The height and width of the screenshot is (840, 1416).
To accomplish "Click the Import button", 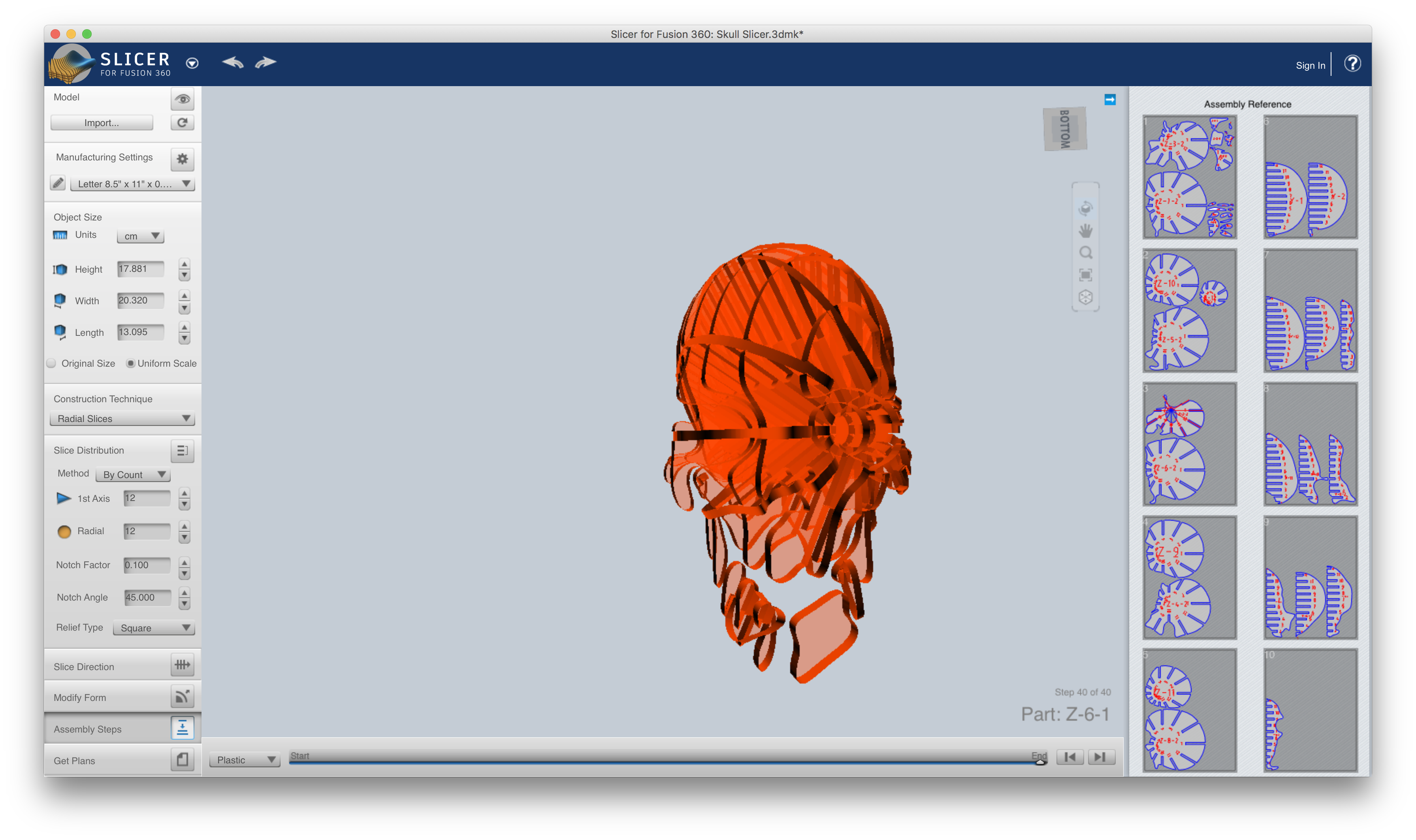I will (x=102, y=123).
